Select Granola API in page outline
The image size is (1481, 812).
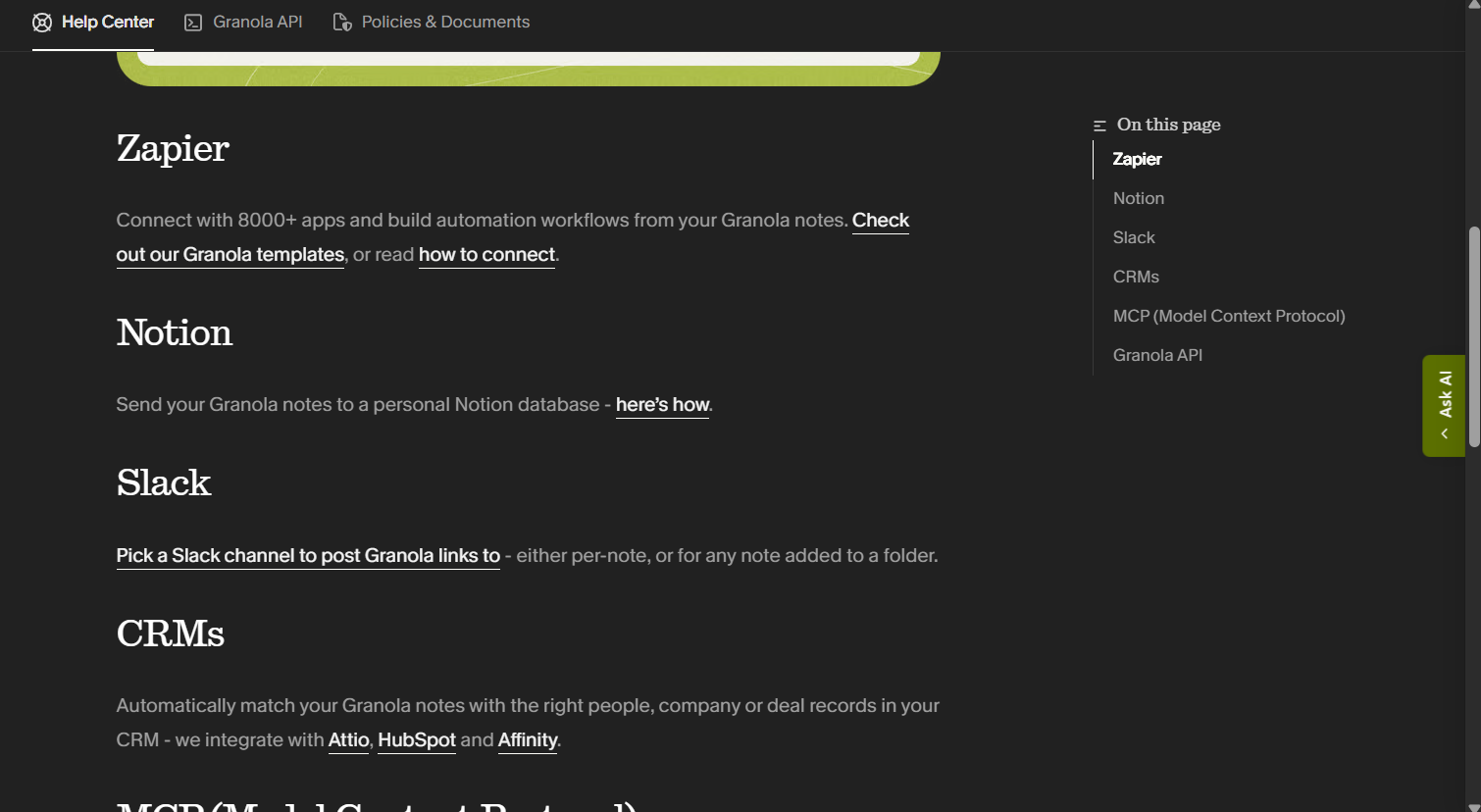(x=1157, y=355)
